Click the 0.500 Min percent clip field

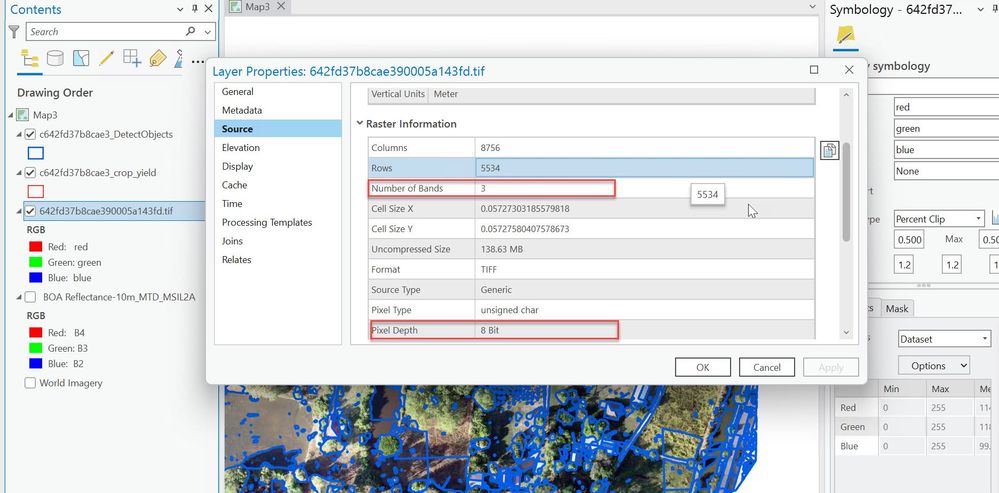tap(909, 239)
